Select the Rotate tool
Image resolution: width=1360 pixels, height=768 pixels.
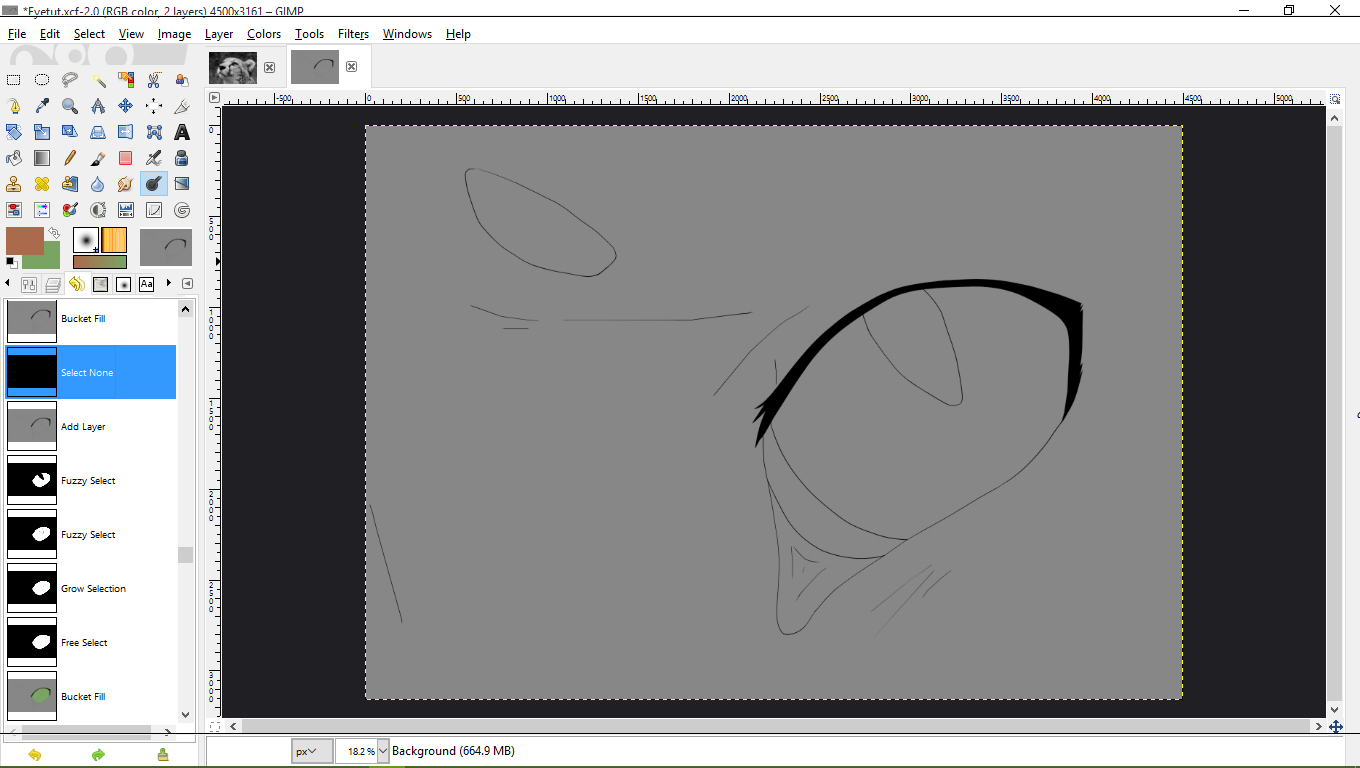coord(14,132)
